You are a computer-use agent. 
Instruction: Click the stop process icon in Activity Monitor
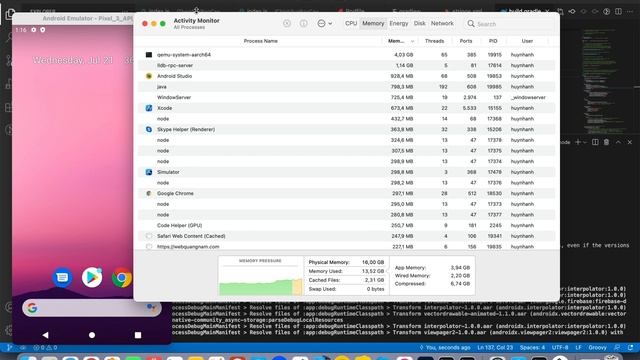coord(287,24)
